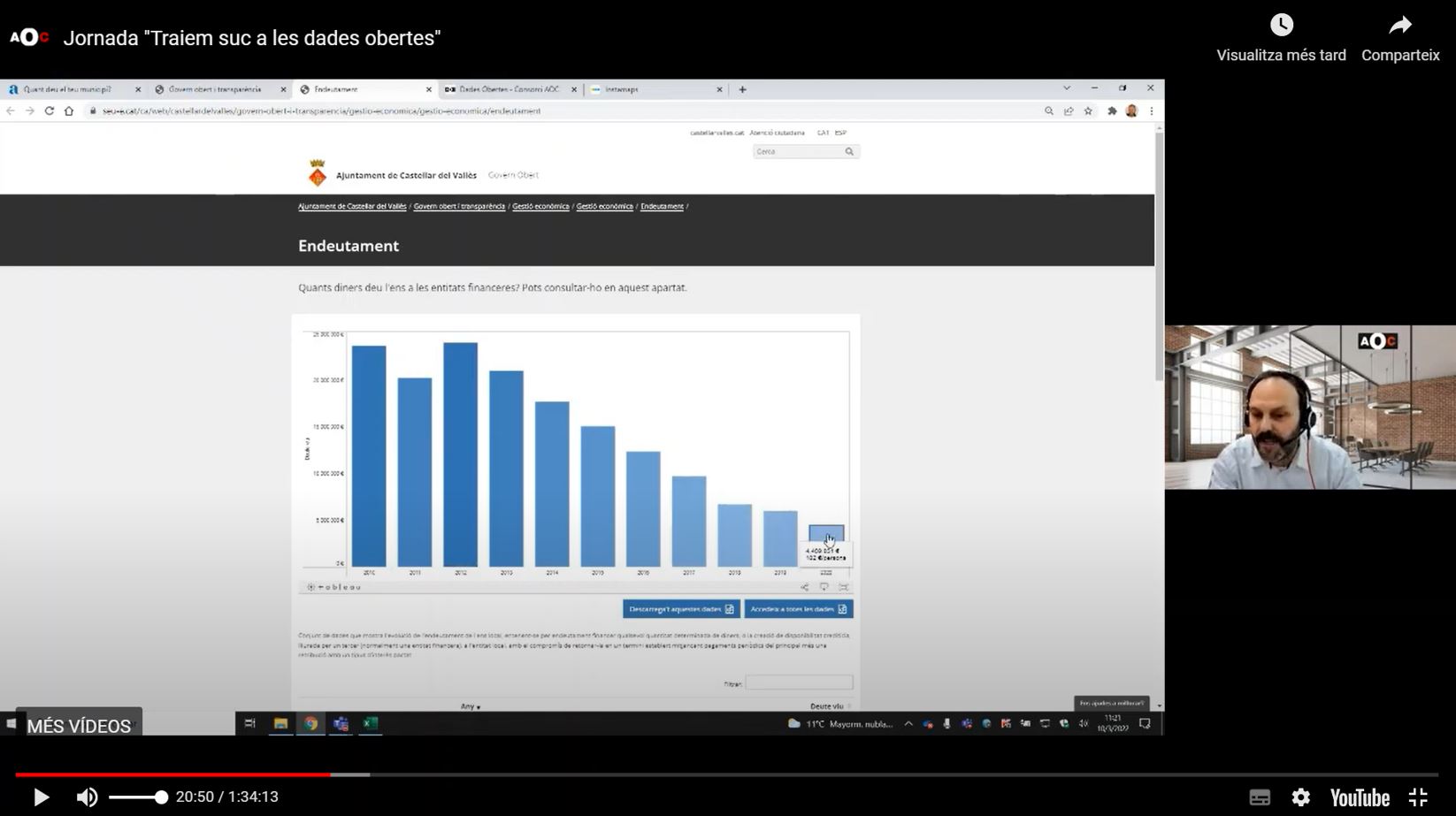Toggle subtitles on the video
1456x816 pixels.
point(1260,797)
